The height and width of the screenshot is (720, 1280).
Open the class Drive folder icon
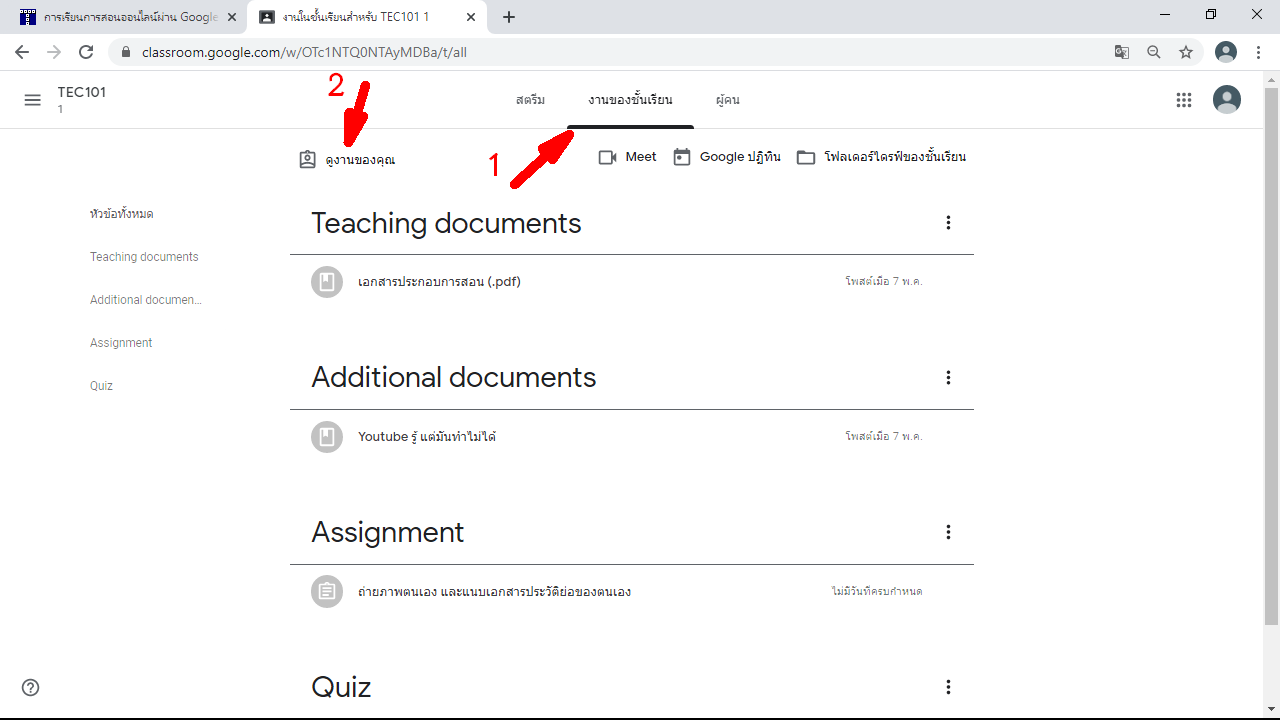pyautogui.click(x=806, y=157)
